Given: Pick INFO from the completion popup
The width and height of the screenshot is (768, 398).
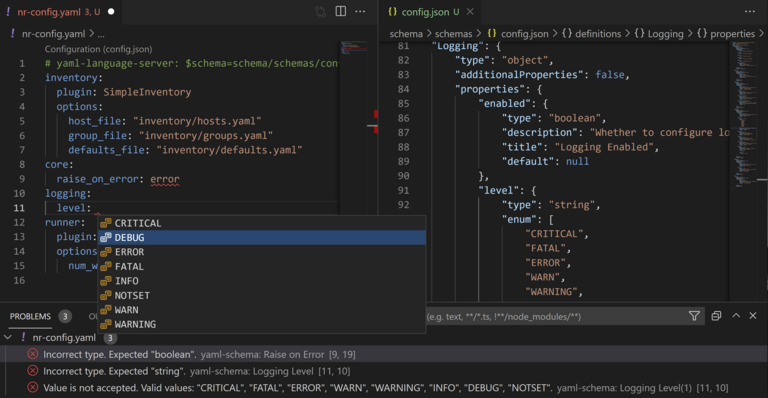Looking at the screenshot, I should click(262, 281).
